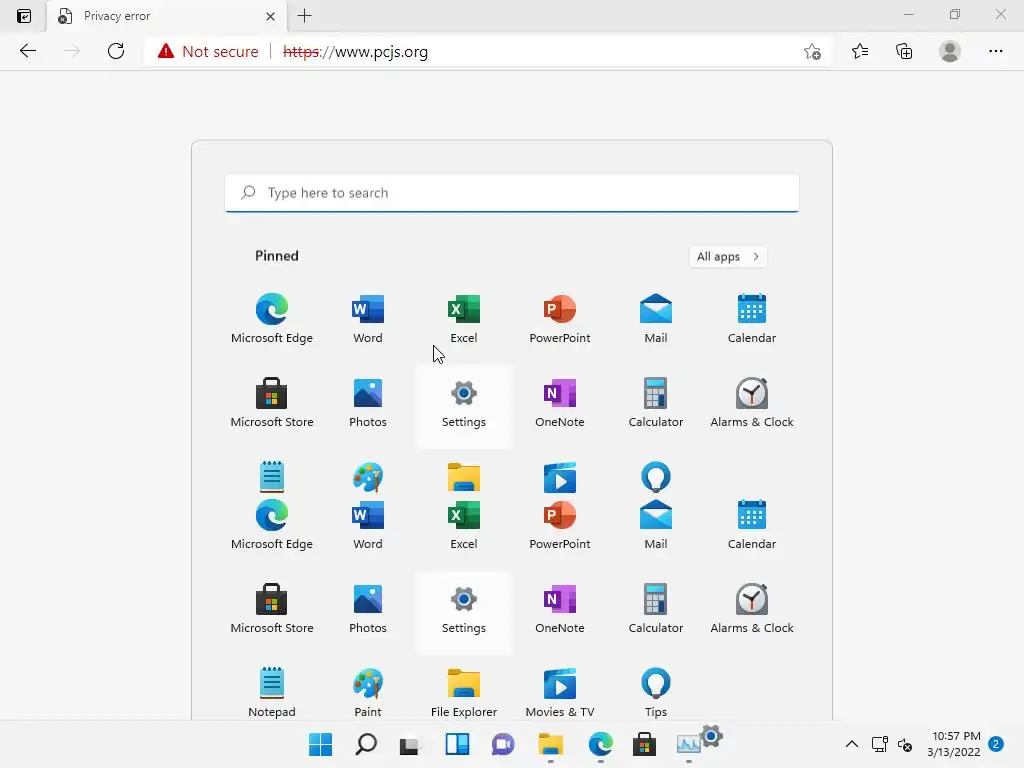Click the Not secure warning indicator
Viewport: 1024px width, 768px height.
click(208, 52)
